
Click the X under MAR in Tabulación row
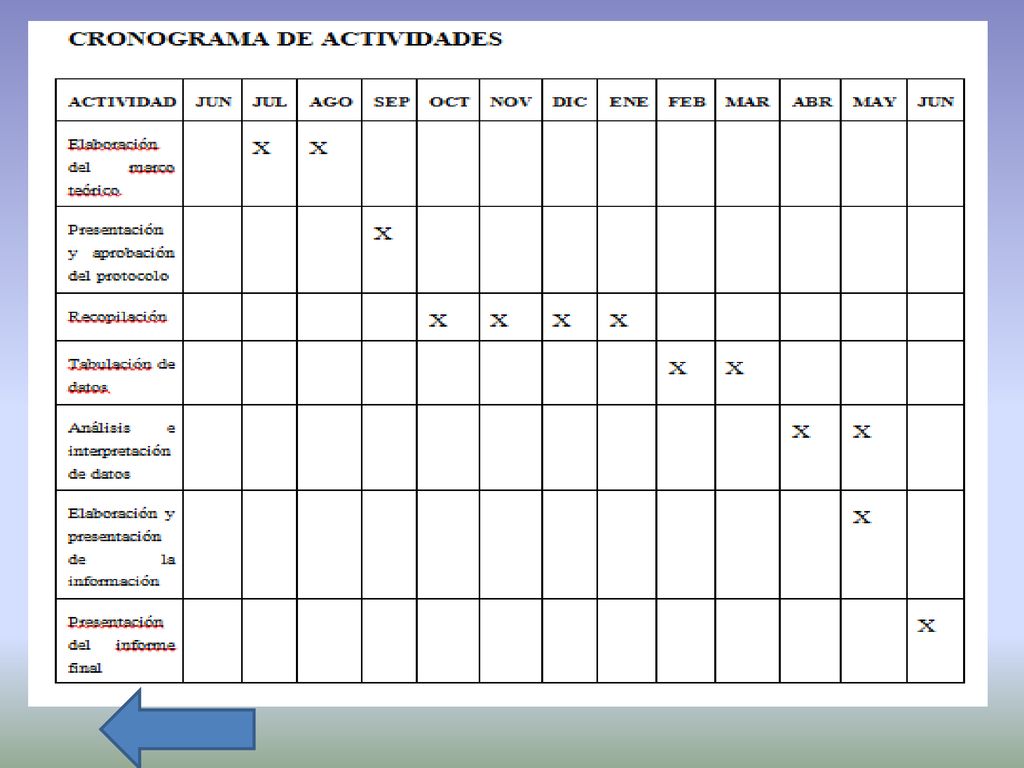pos(734,368)
